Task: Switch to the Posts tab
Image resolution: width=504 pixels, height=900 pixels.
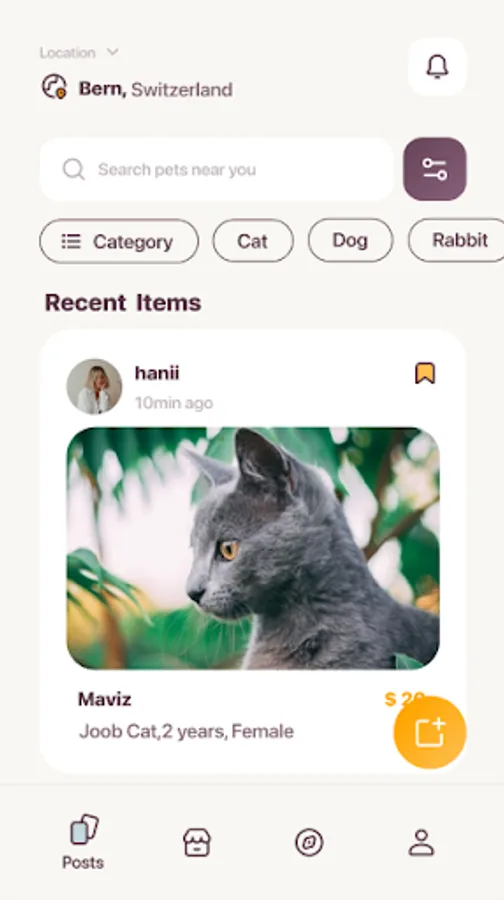Action: [83, 841]
